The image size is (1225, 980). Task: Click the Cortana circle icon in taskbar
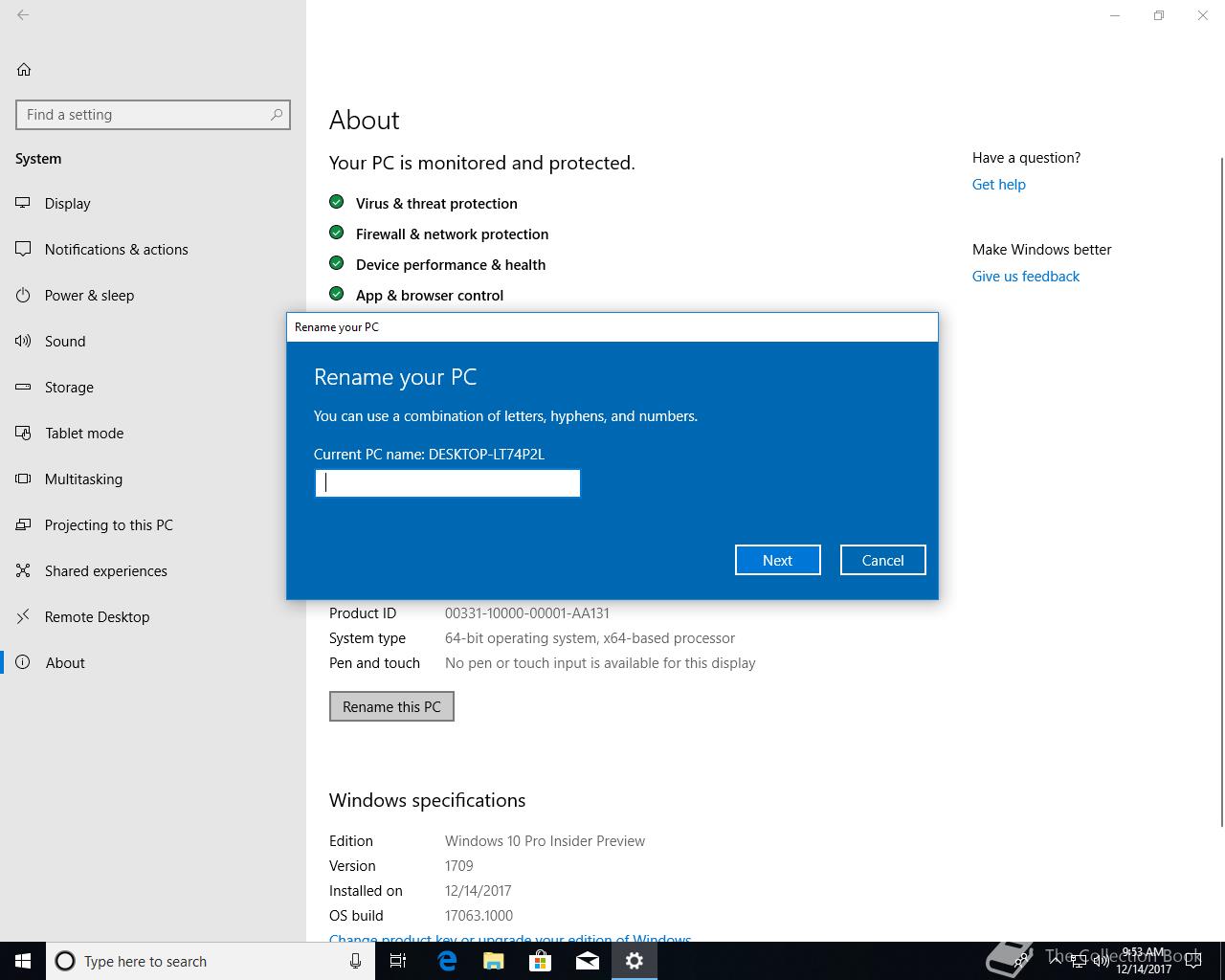(65, 961)
